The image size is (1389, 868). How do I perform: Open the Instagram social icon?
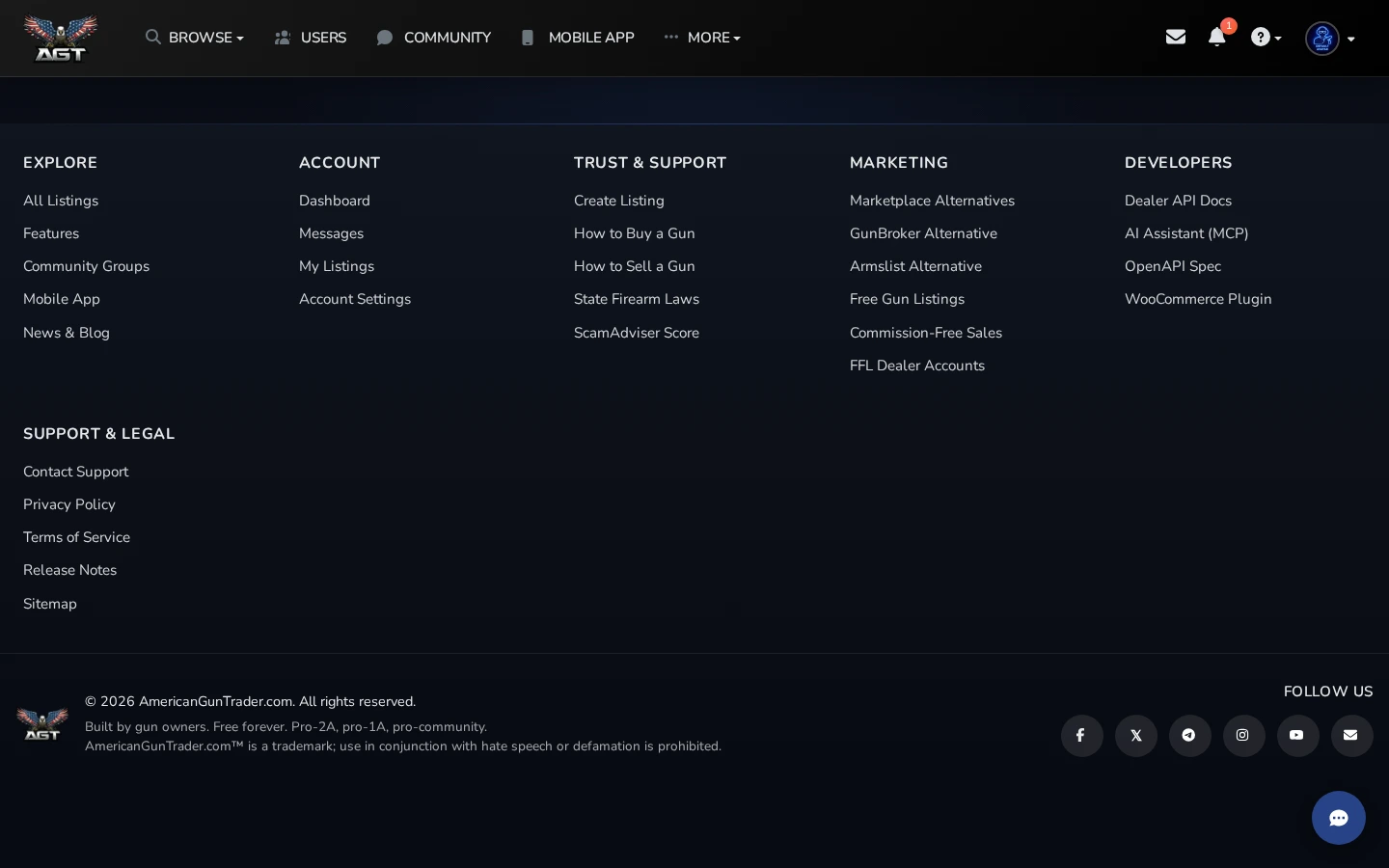pyautogui.click(x=1244, y=736)
